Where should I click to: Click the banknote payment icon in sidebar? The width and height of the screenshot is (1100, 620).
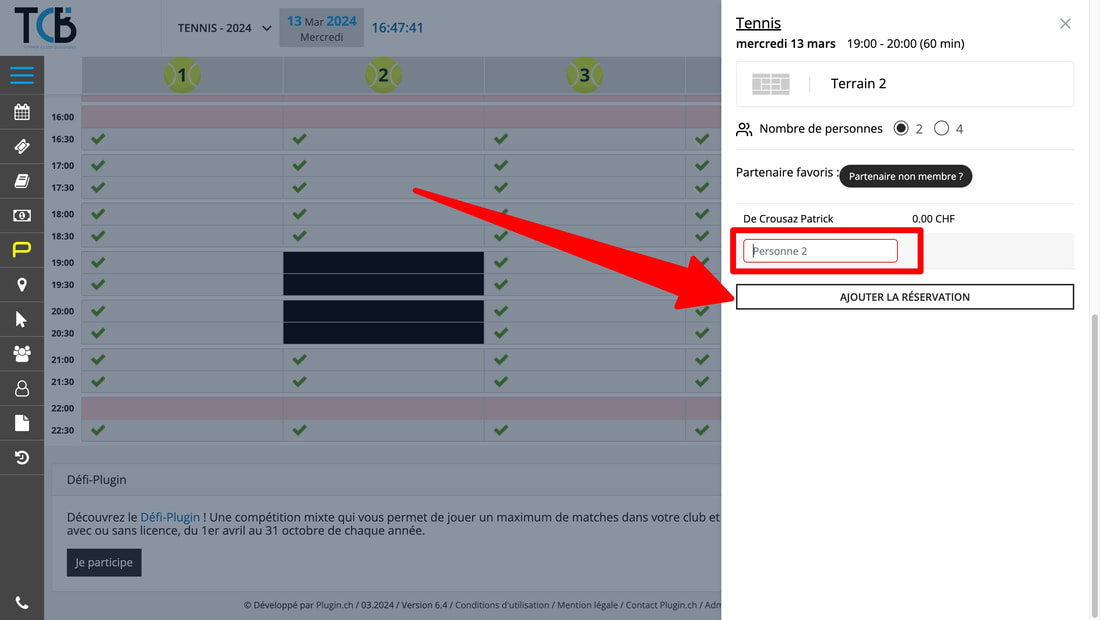coord(22,215)
